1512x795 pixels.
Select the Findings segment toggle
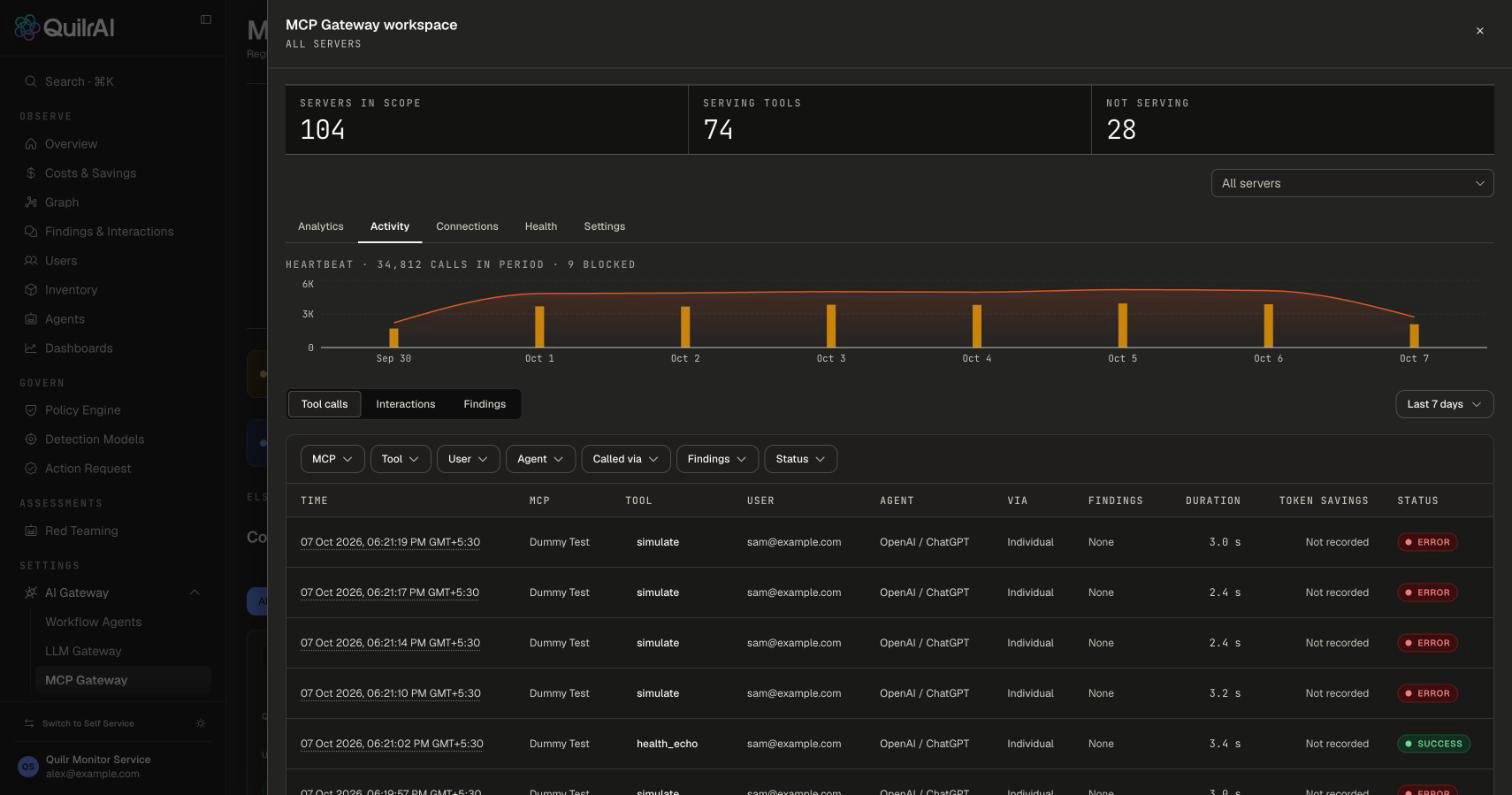click(x=485, y=404)
